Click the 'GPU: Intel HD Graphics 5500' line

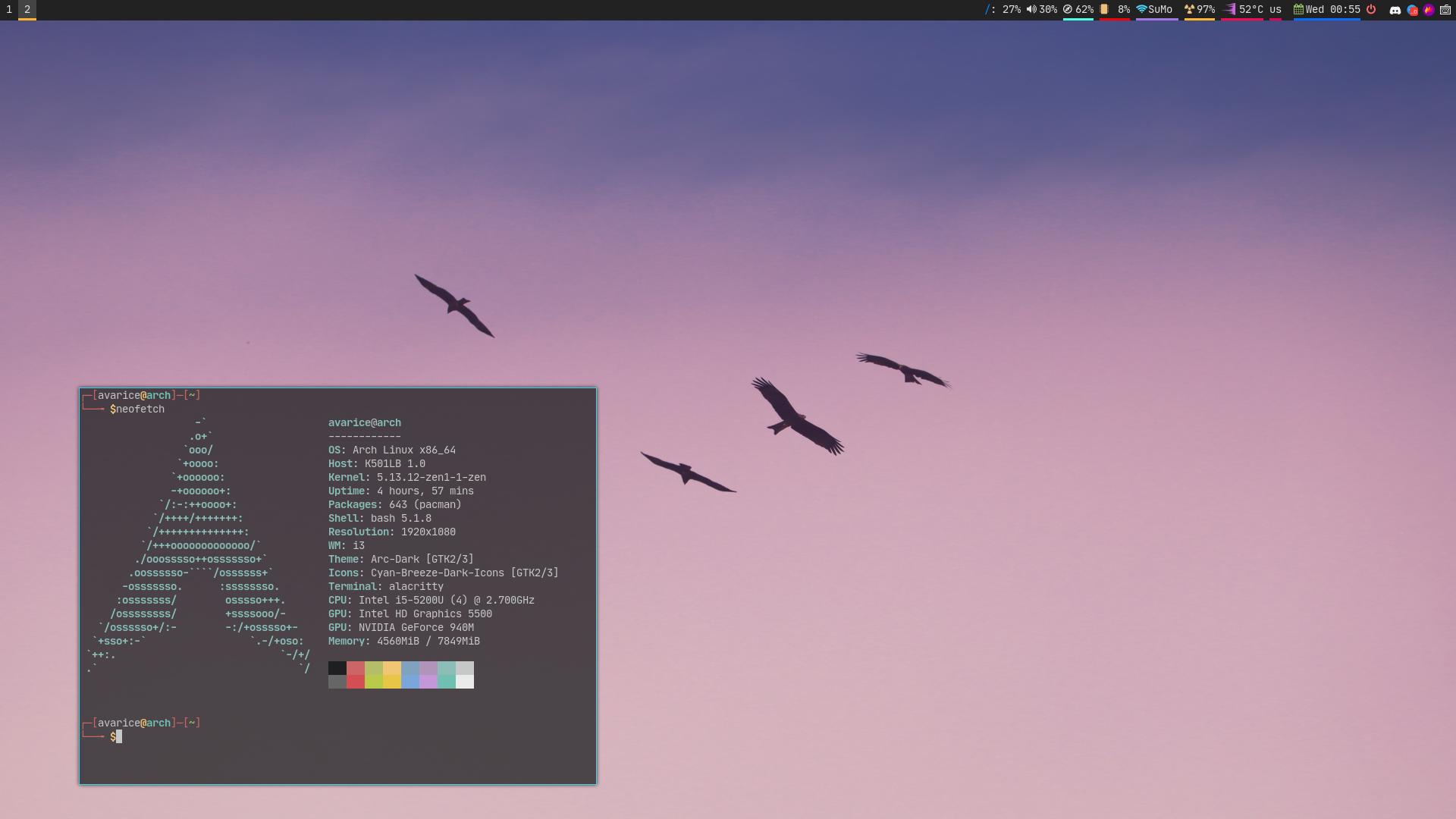pyautogui.click(x=410, y=614)
